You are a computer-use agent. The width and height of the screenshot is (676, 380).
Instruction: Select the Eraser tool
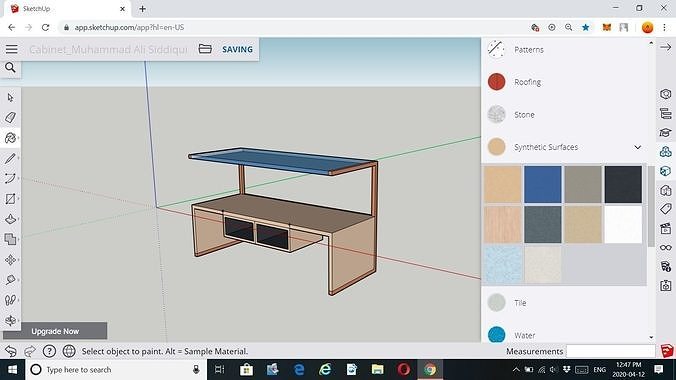pyautogui.click(x=10, y=117)
